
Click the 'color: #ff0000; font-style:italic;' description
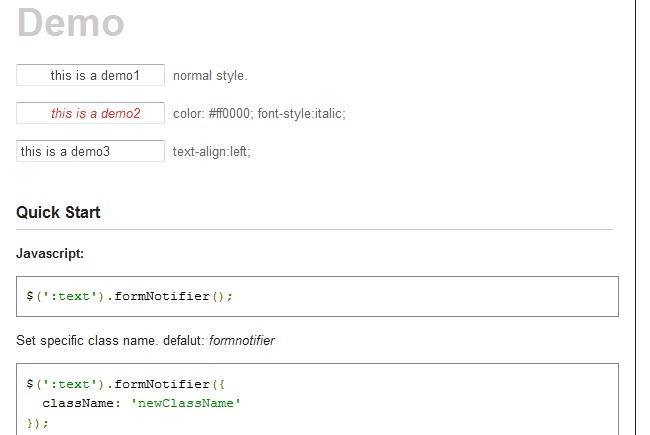[x=259, y=114]
